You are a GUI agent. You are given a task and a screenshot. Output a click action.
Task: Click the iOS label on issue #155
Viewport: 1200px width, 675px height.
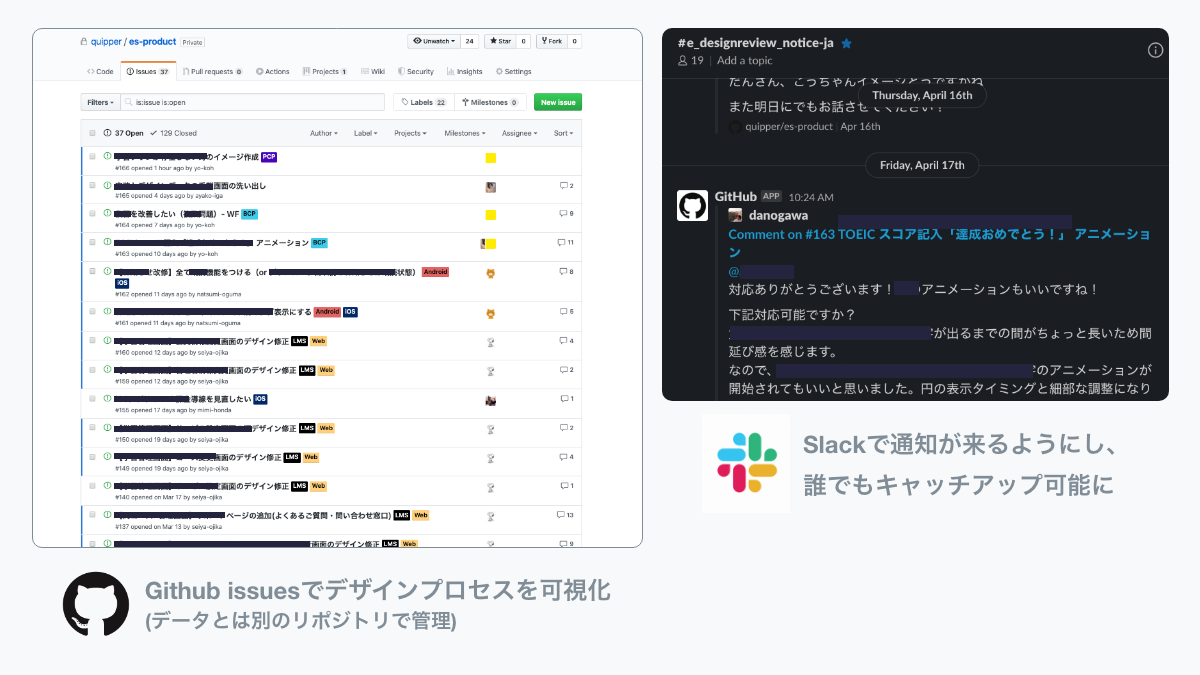(260, 399)
